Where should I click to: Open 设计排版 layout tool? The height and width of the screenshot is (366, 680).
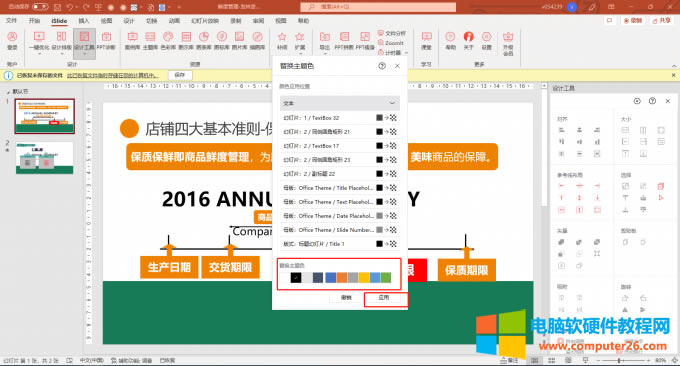click(62, 41)
